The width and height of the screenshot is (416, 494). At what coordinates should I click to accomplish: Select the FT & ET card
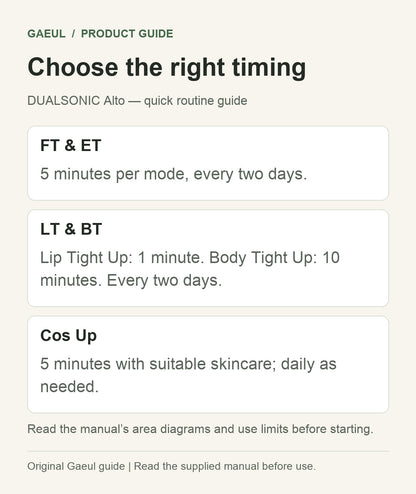(x=208, y=163)
